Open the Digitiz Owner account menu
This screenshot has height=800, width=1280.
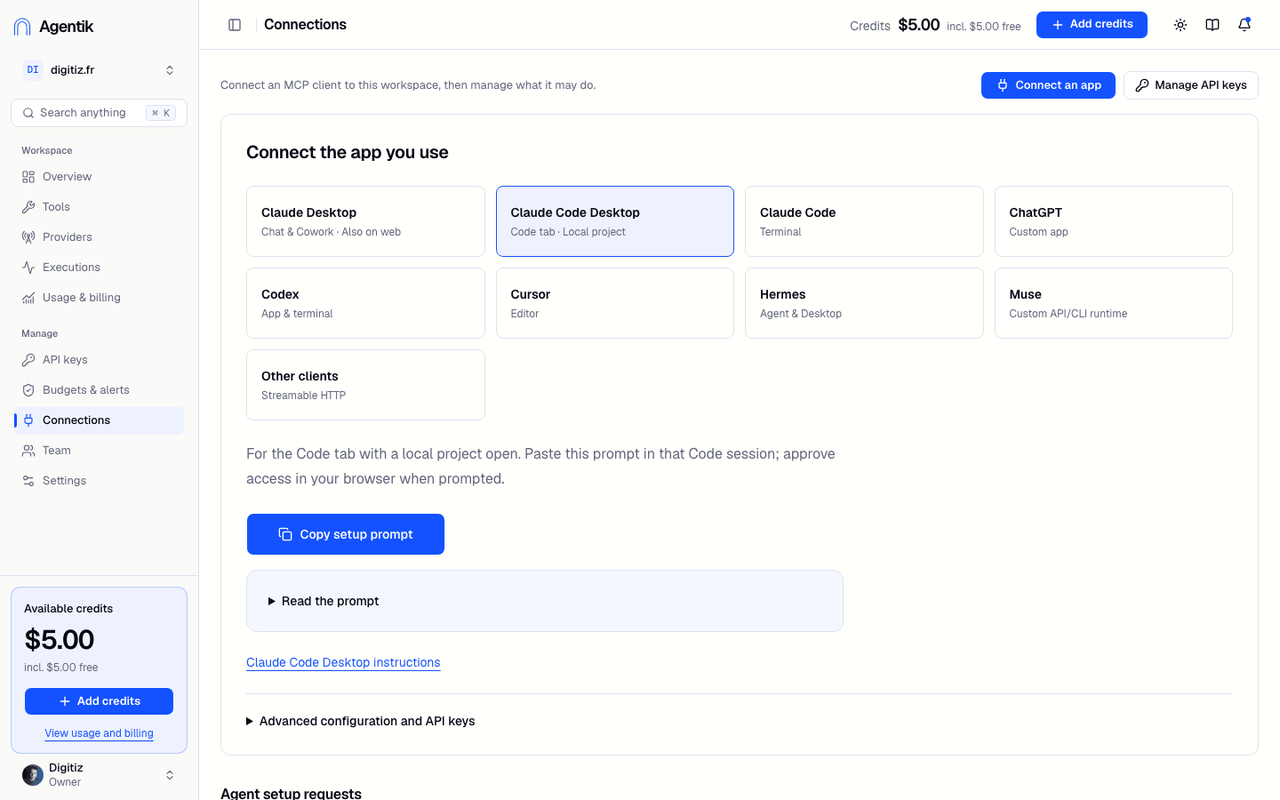pyautogui.click(x=99, y=775)
